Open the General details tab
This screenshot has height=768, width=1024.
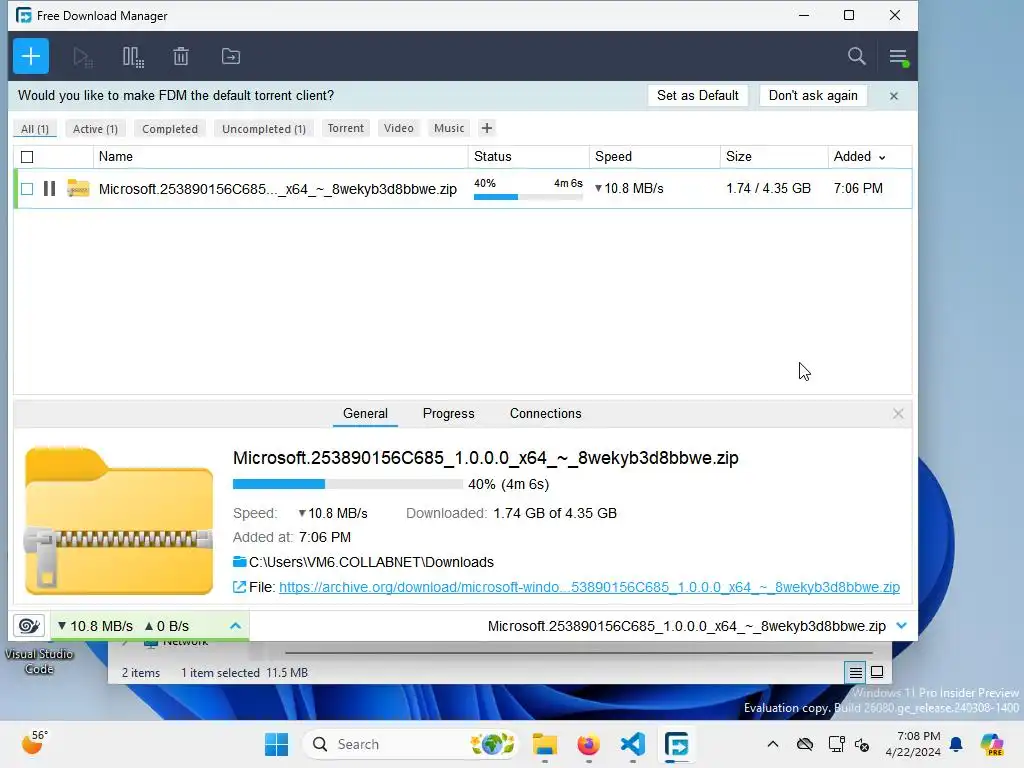[365, 413]
